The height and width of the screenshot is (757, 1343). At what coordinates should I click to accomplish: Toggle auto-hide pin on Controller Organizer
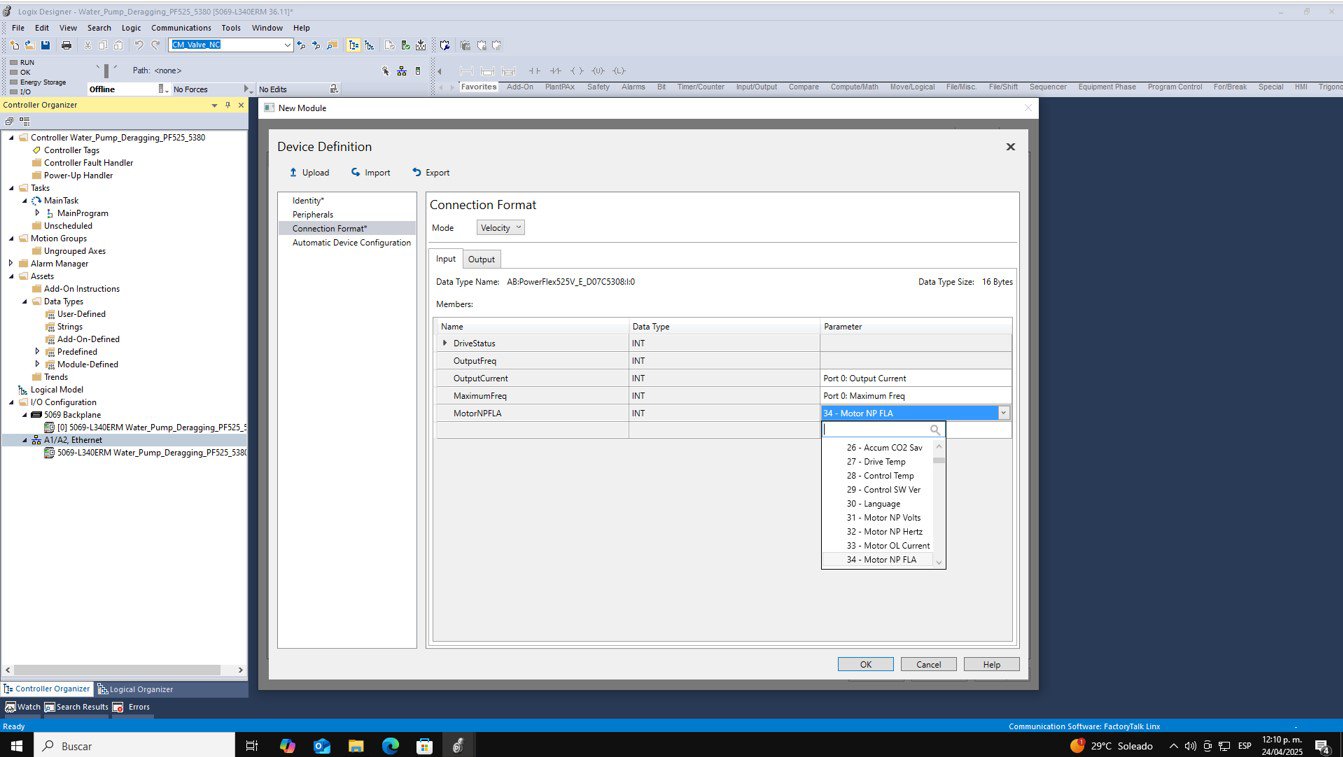tap(228, 105)
